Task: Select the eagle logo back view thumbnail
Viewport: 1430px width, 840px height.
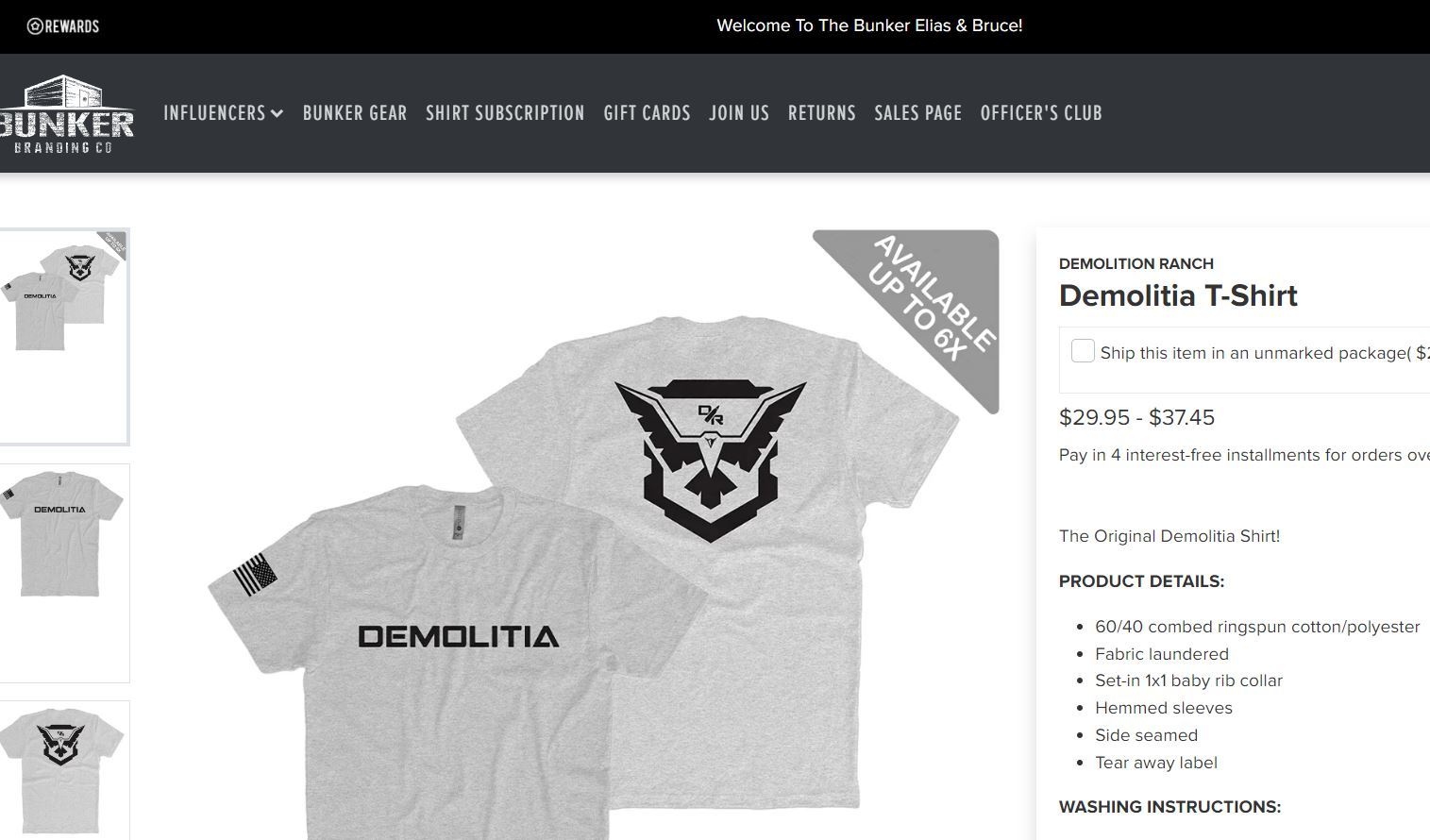Action: (64, 770)
